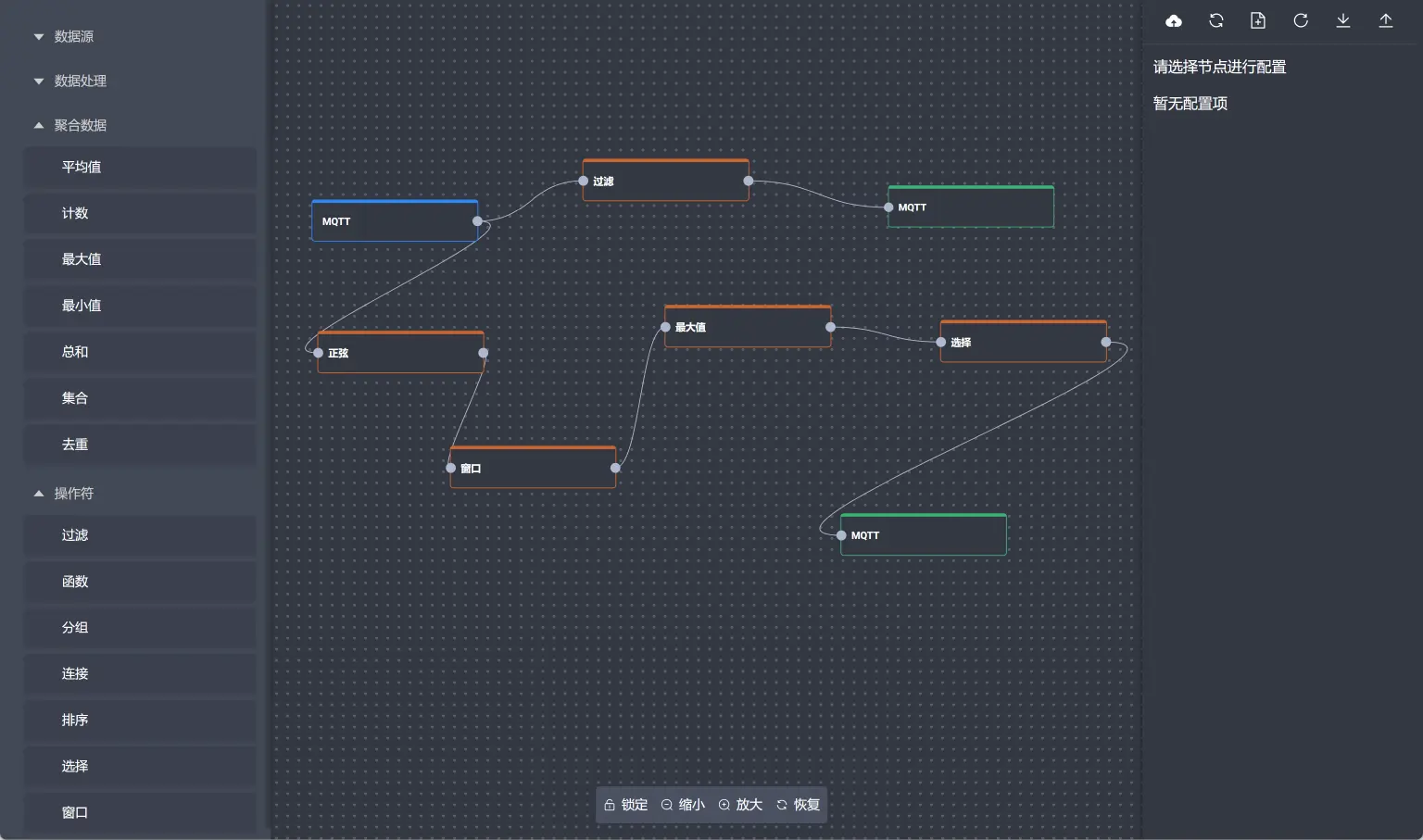The height and width of the screenshot is (840, 1423).
Task: Click the new file icon
Action: (1258, 21)
